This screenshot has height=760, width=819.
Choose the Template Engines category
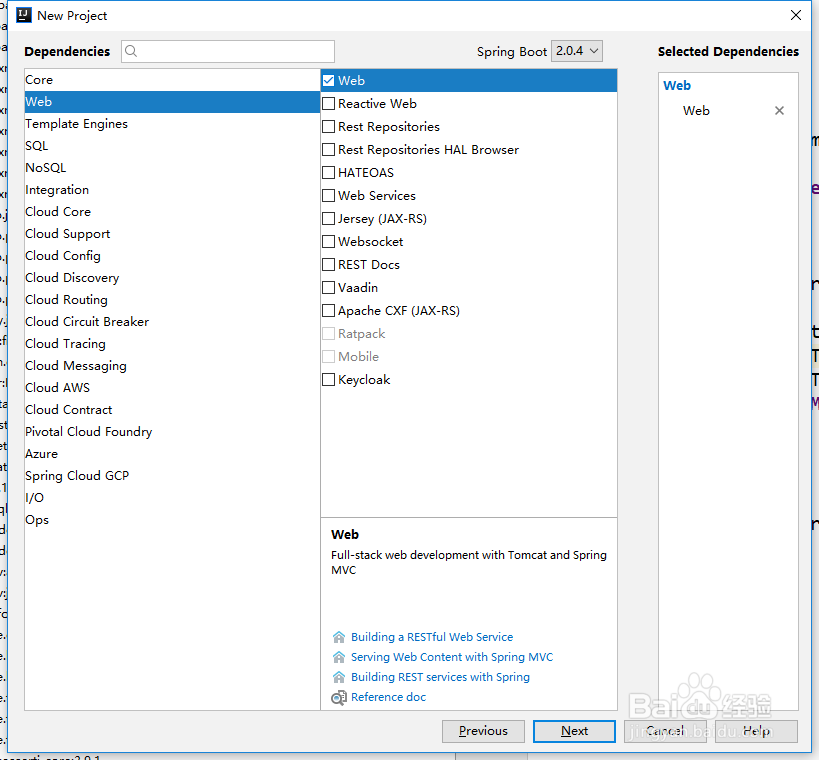pos(76,124)
